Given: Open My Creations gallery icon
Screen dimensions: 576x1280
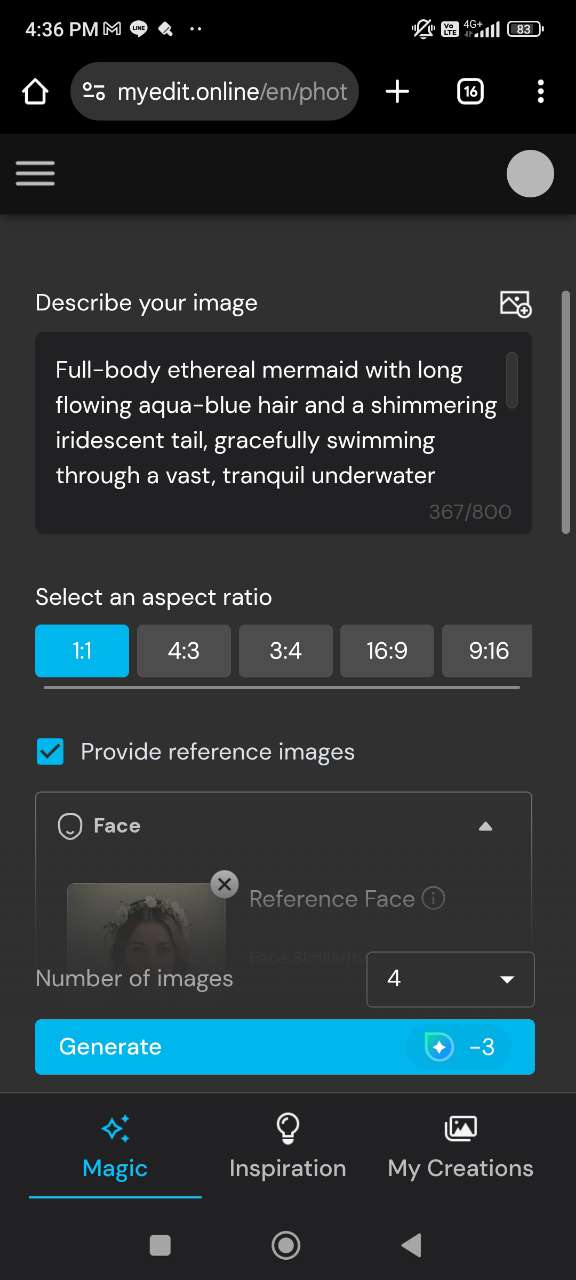Looking at the screenshot, I should [x=459, y=1127].
